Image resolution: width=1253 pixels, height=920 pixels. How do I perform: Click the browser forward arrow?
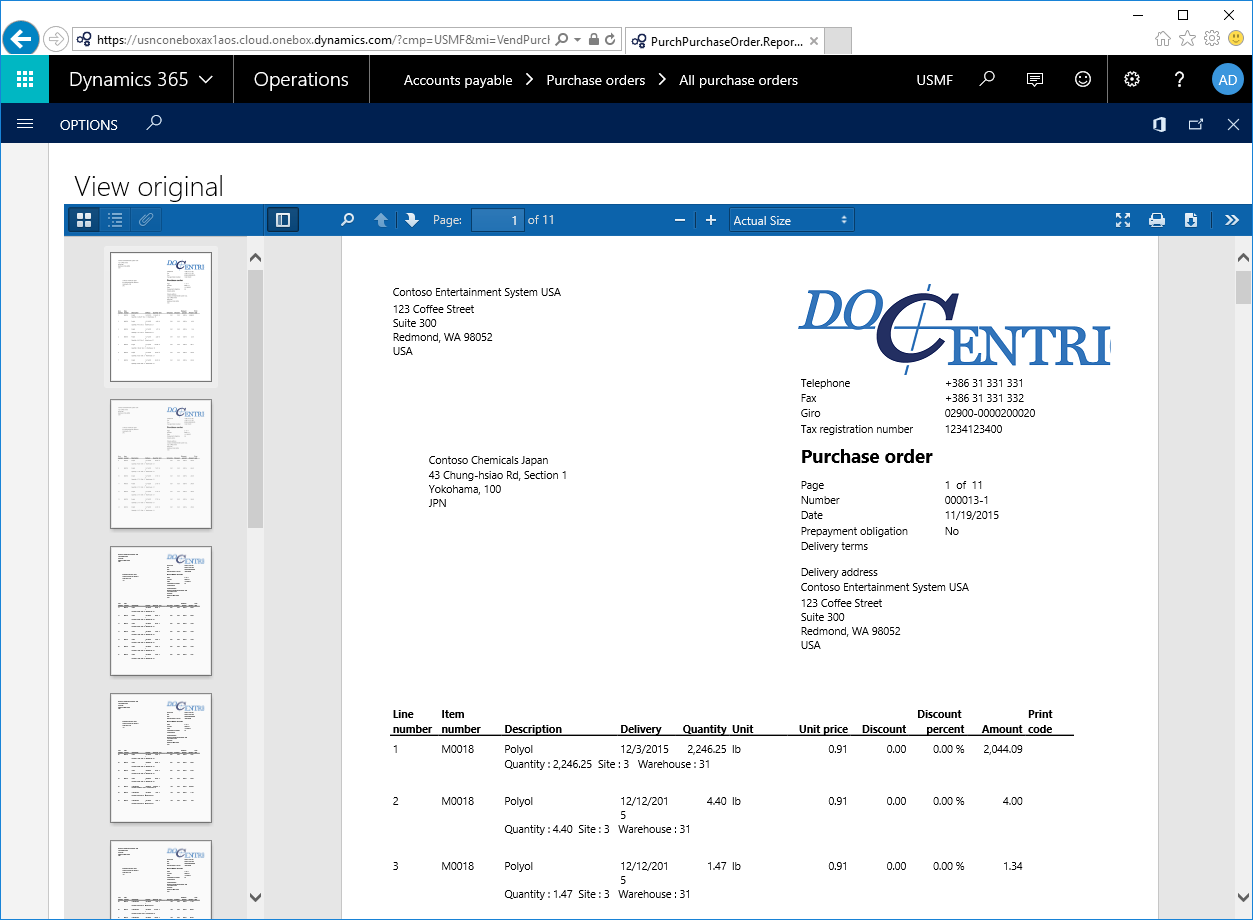pos(56,39)
